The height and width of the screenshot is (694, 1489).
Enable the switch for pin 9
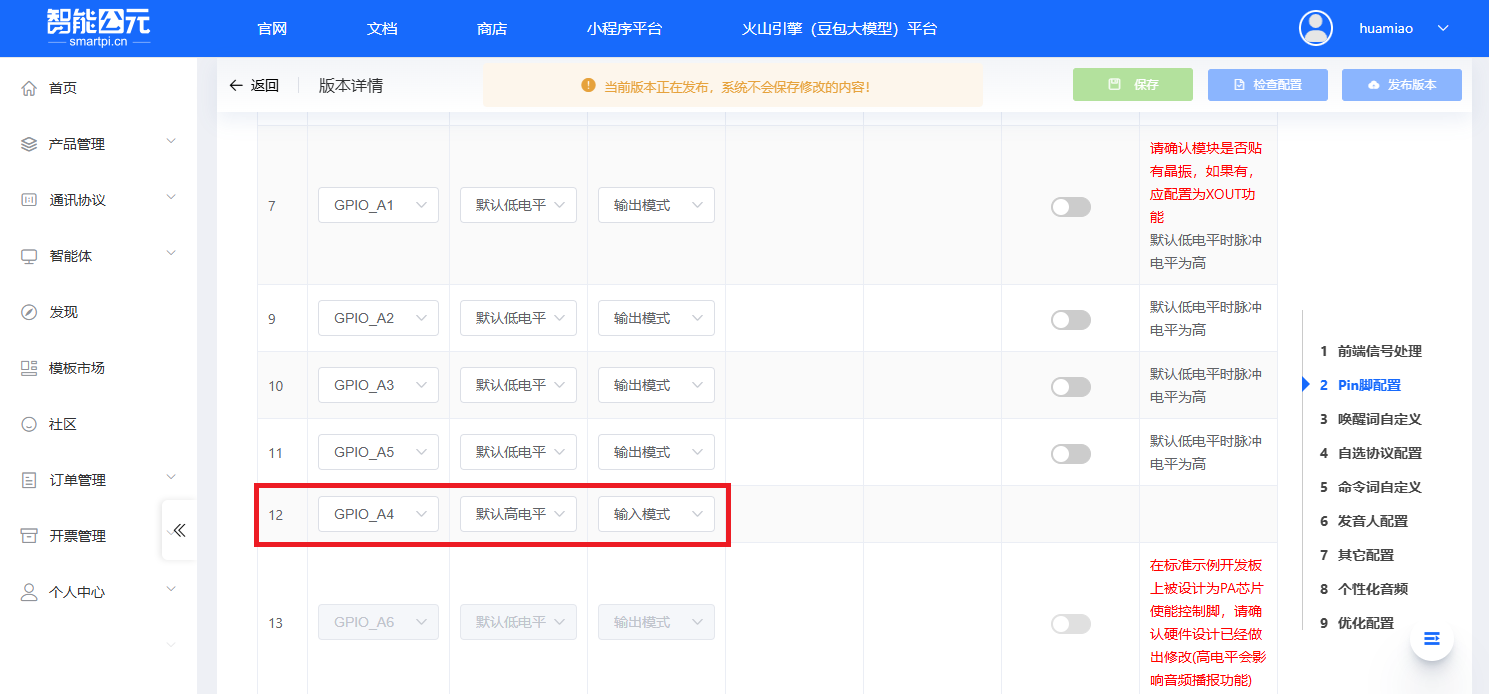click(x=1070, y=320)
